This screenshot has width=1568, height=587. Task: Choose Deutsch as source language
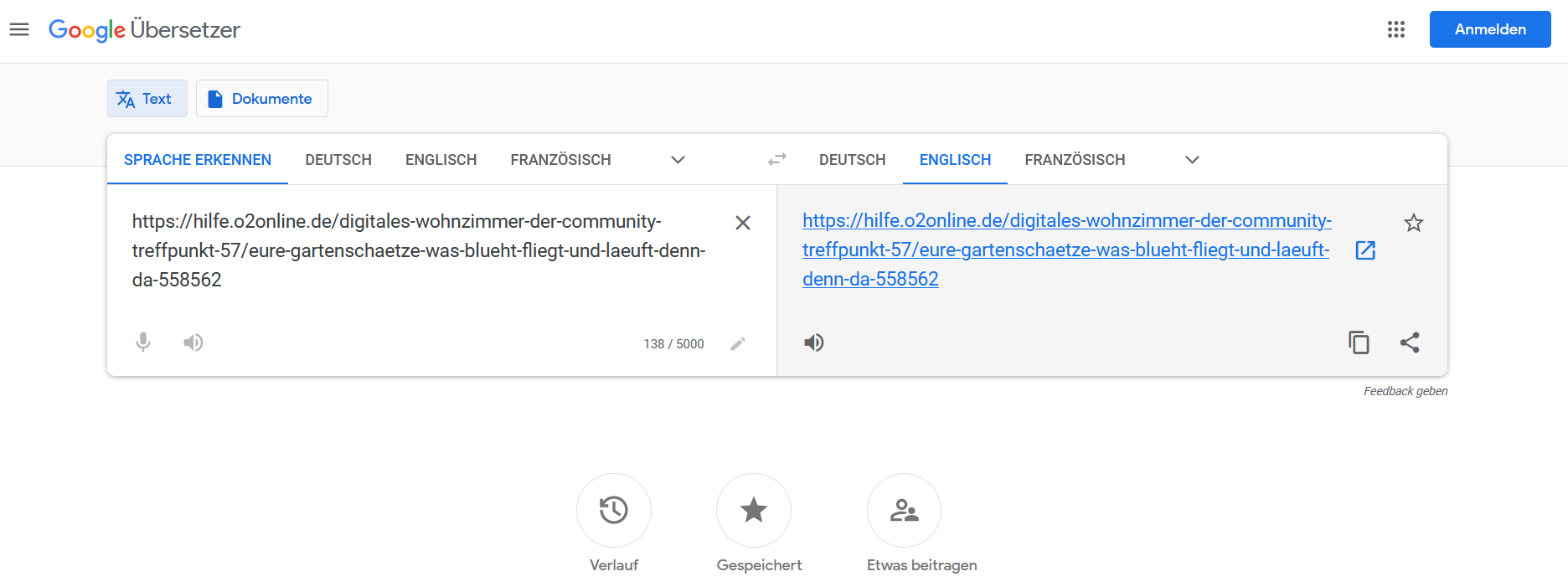point(338,160)
